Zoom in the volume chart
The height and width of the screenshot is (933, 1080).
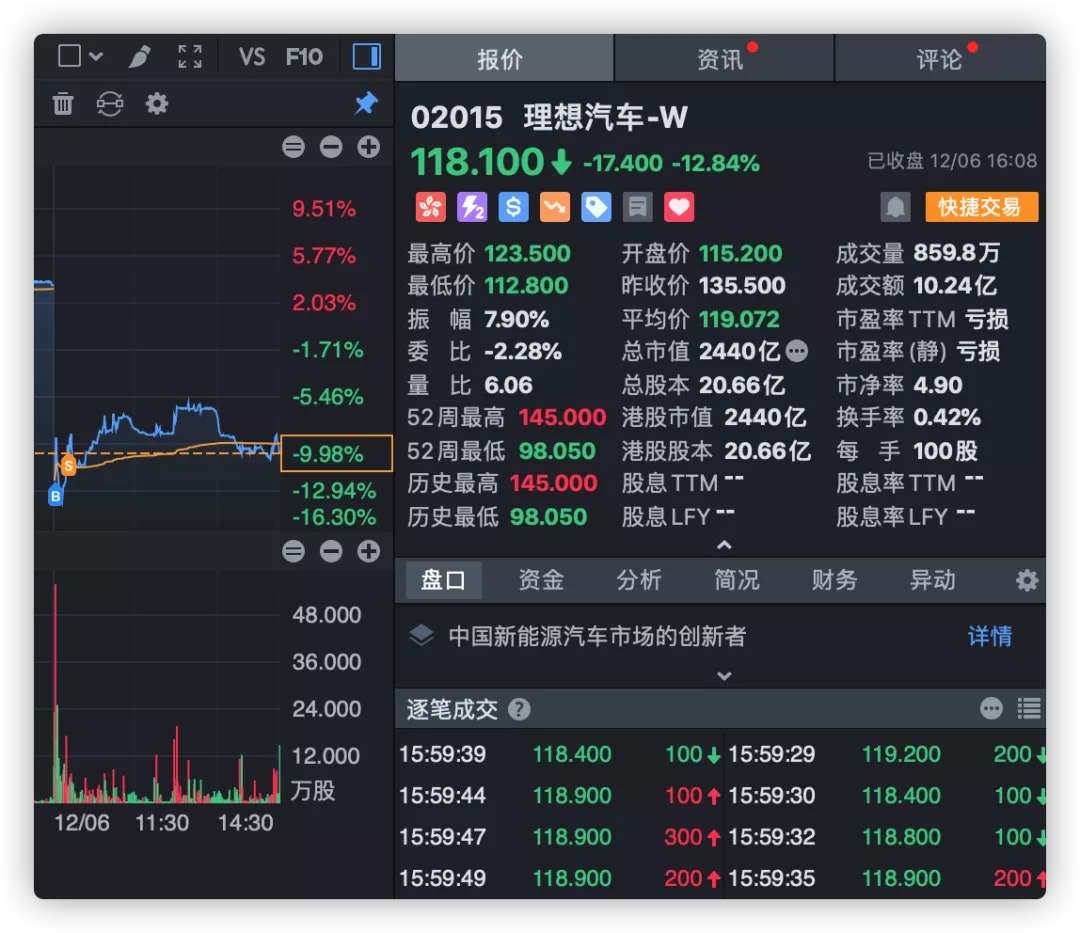pos(368,551)
